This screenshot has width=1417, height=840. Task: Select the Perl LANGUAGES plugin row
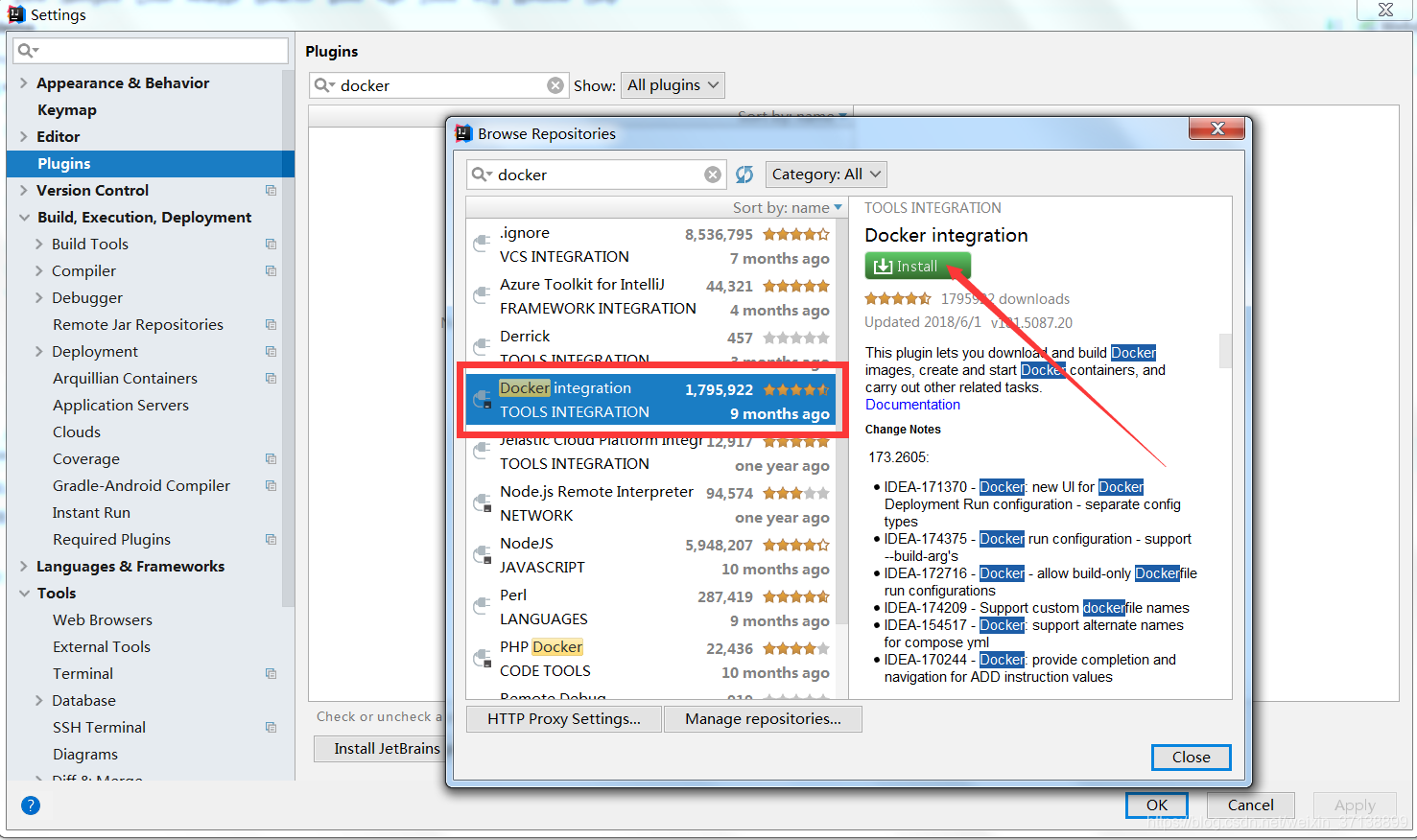[x=651, y=607]
